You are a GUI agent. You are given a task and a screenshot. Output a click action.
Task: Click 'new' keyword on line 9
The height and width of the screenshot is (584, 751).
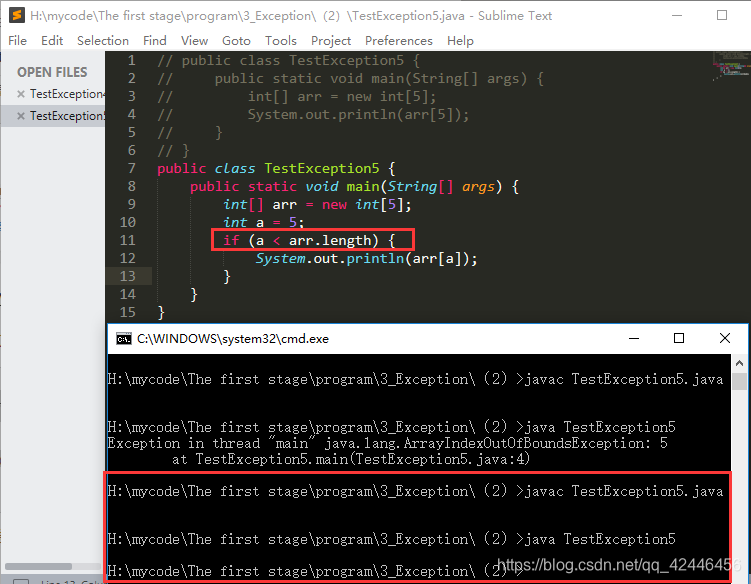(334, 205)
